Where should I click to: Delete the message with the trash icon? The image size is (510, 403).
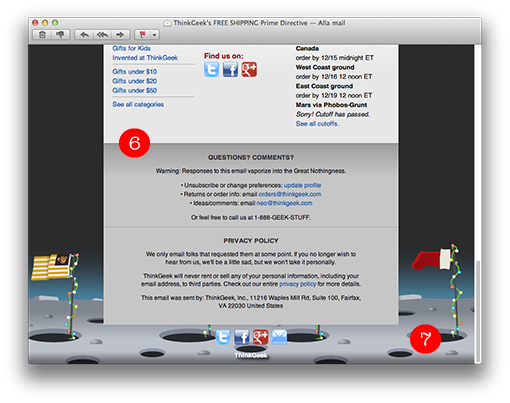pyautogui.click(x=42, y=35)
